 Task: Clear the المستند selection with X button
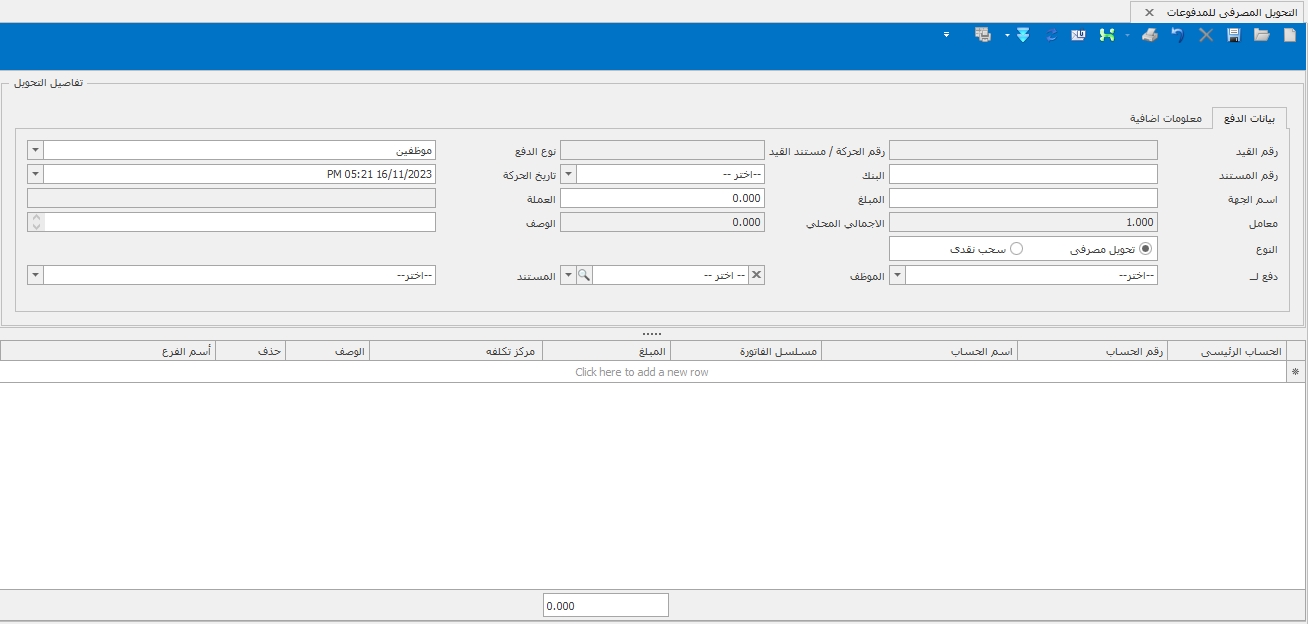point(756,275)
